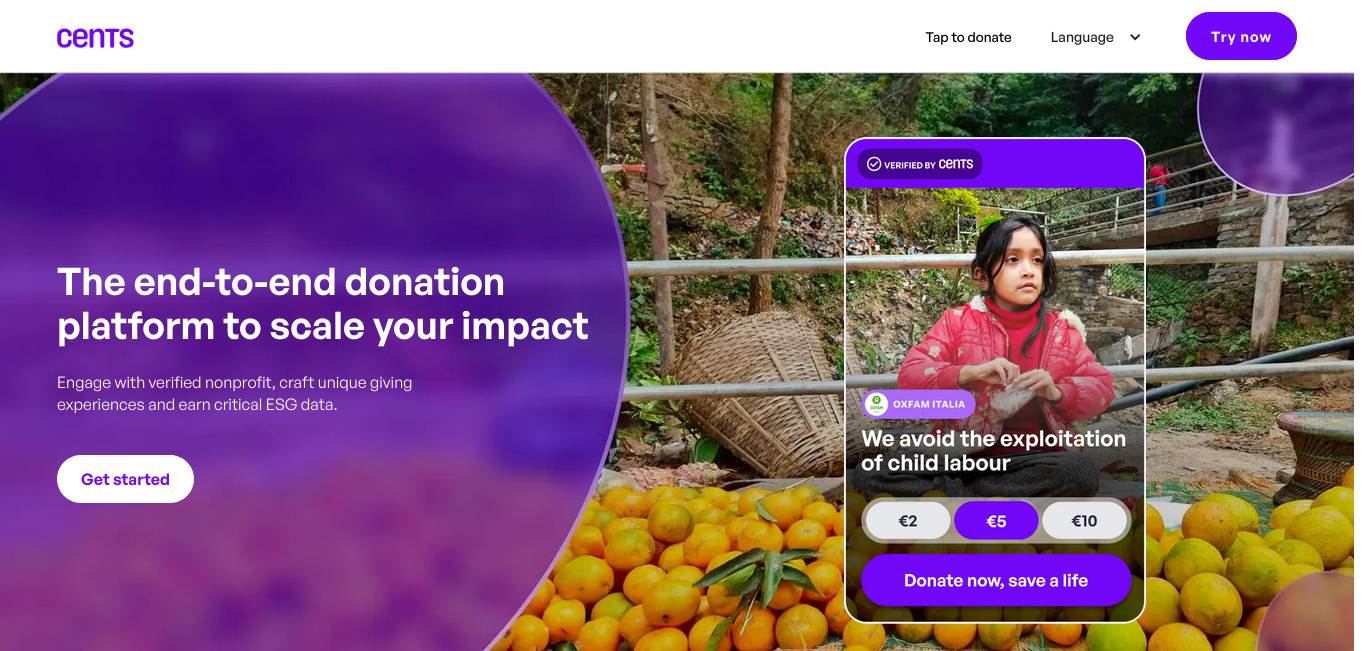1366x651 pixels.
Task: Click the Cents wordmark in verified badge
Action: [x=955, y=164]
